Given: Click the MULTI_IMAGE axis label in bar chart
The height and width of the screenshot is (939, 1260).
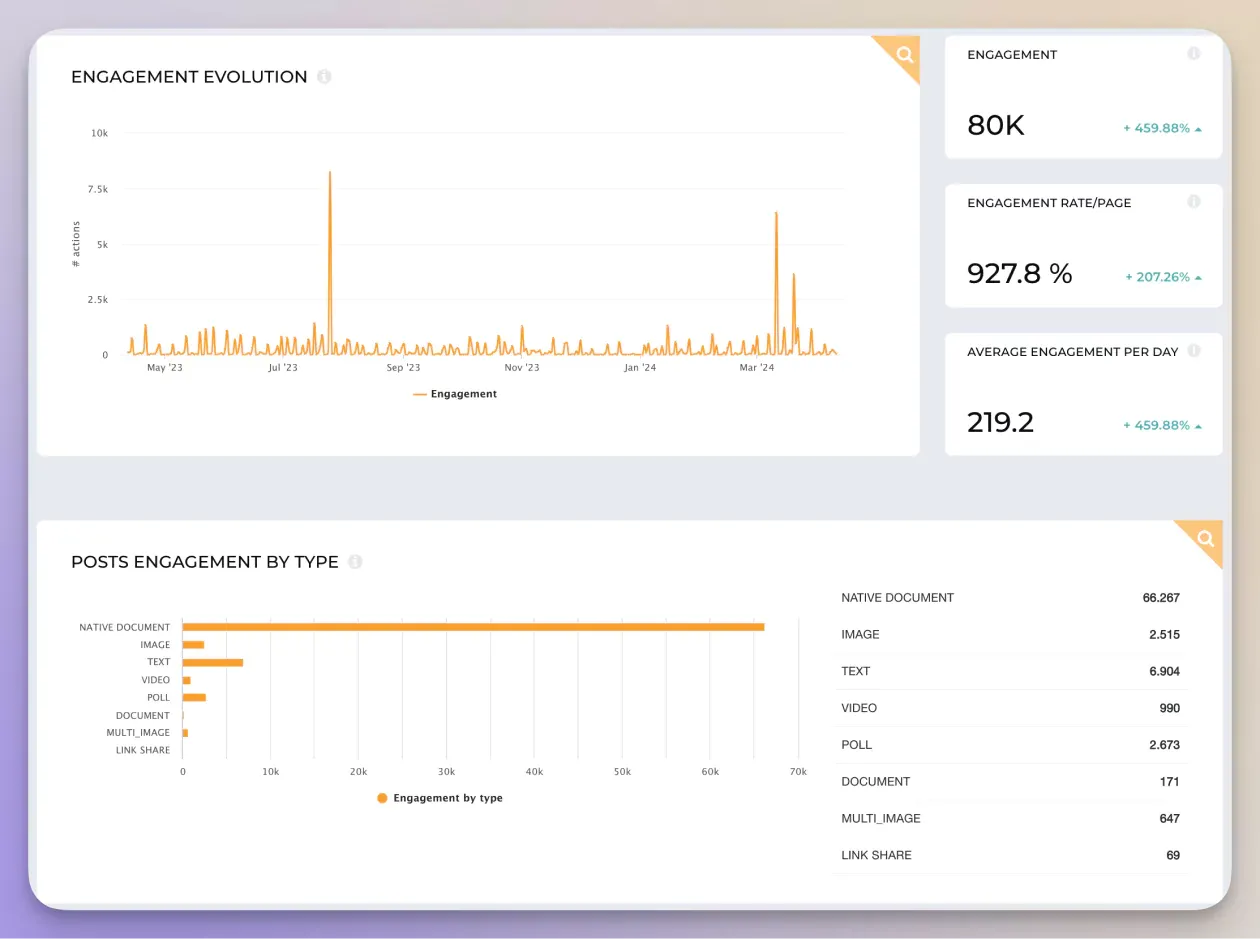Looking at the screenshot, I should pyautogui.click(x=138, y=733).
